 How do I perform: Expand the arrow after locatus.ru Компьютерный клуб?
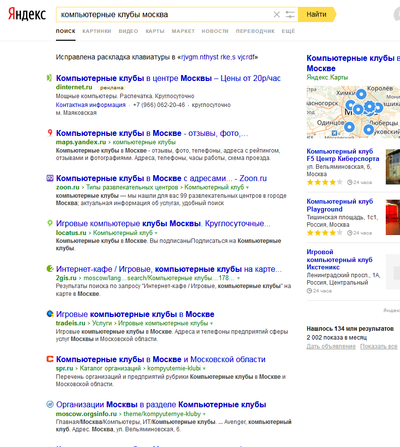click(156, 233)
